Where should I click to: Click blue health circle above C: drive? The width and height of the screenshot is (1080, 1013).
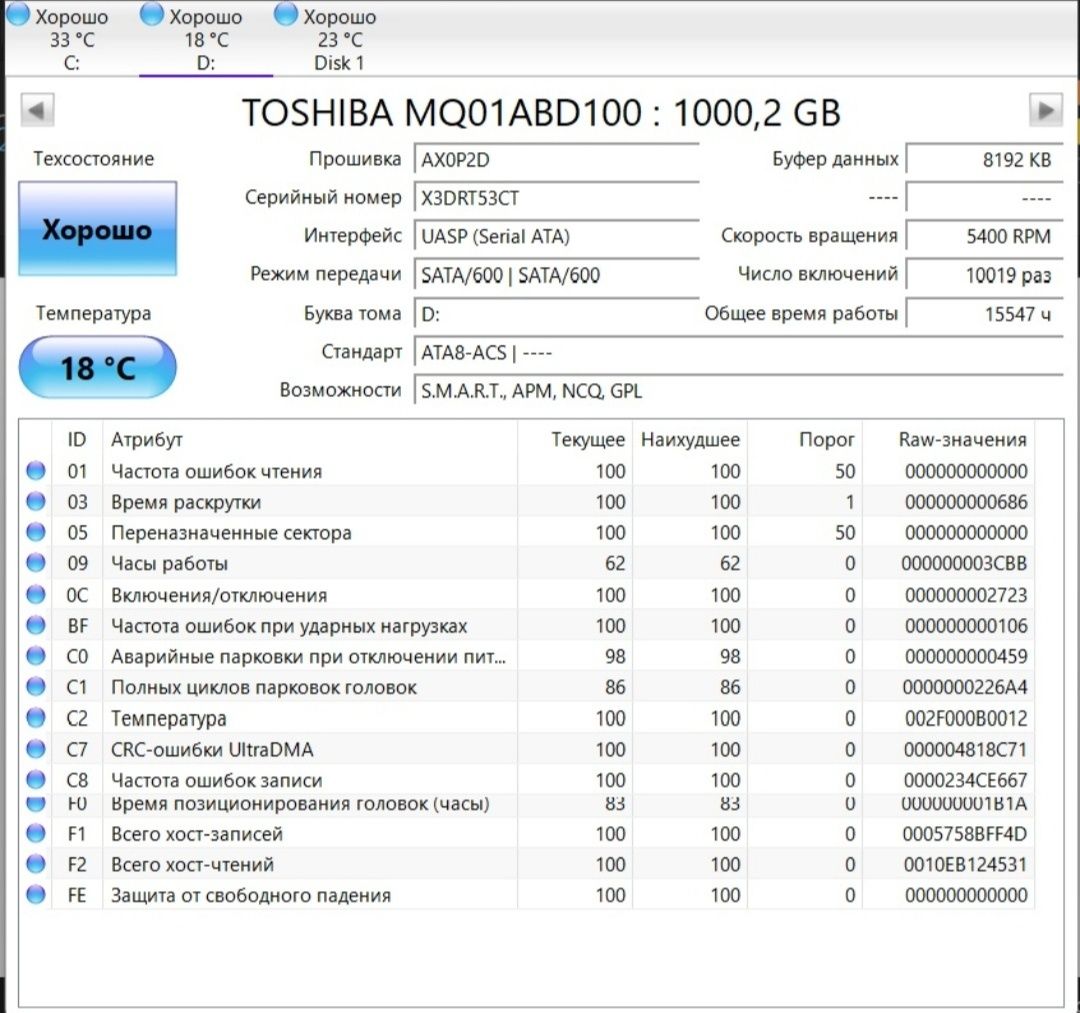[18, 14]
